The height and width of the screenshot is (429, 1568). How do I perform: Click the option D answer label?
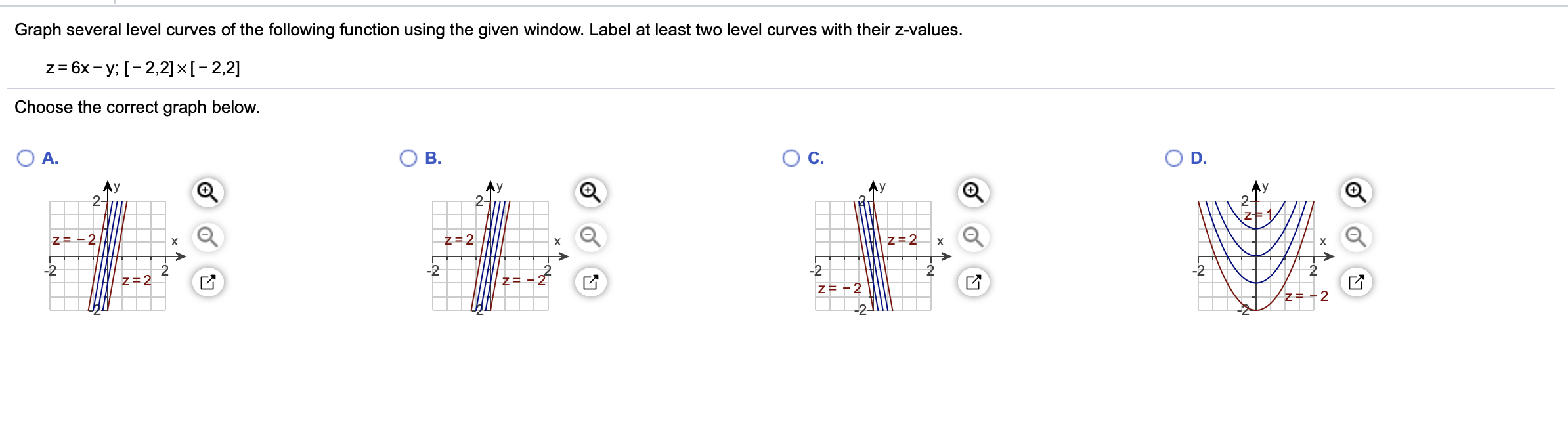coord(1200,157)
